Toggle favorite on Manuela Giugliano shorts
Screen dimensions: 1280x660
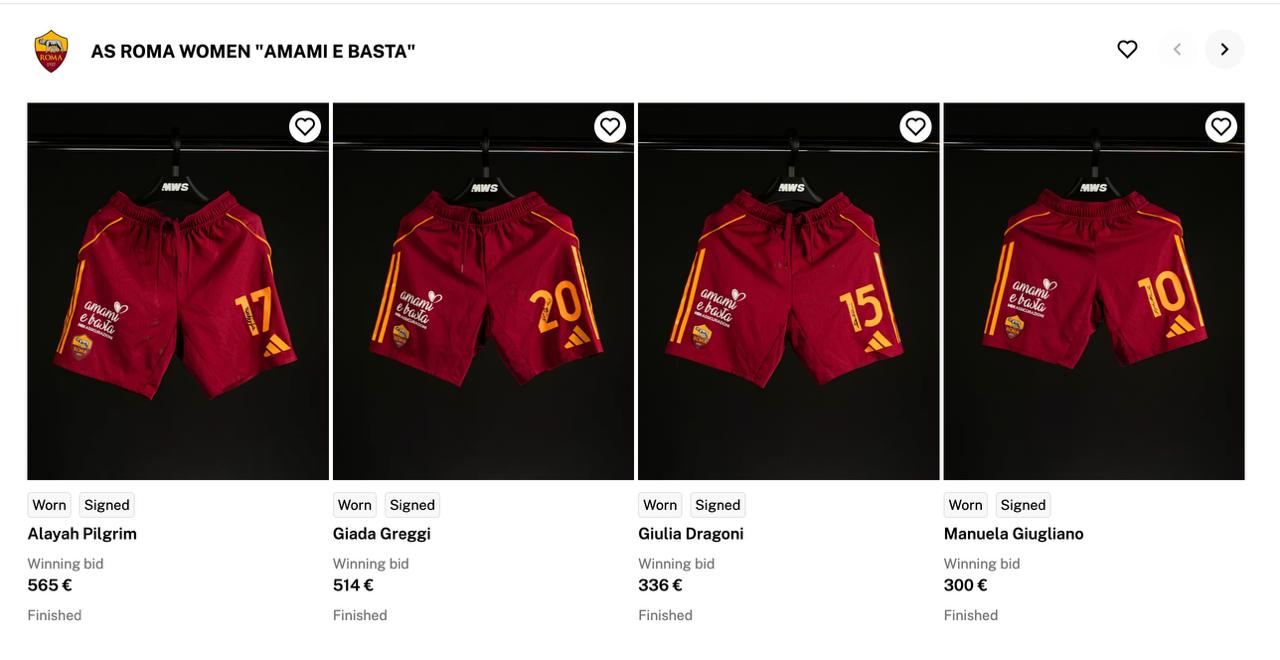(x=1220, y=126)
